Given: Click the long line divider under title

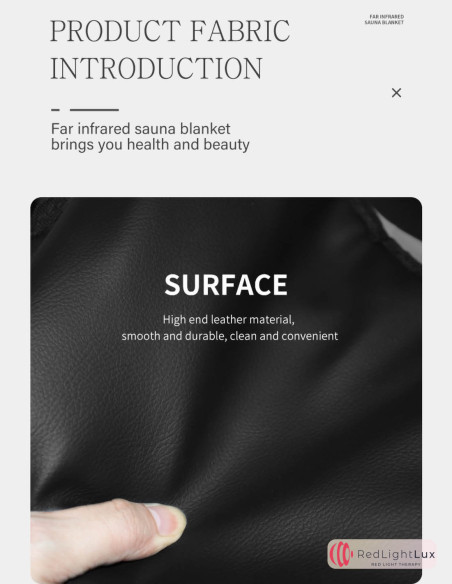Looking at the screenshot, I should click(94, 110).
